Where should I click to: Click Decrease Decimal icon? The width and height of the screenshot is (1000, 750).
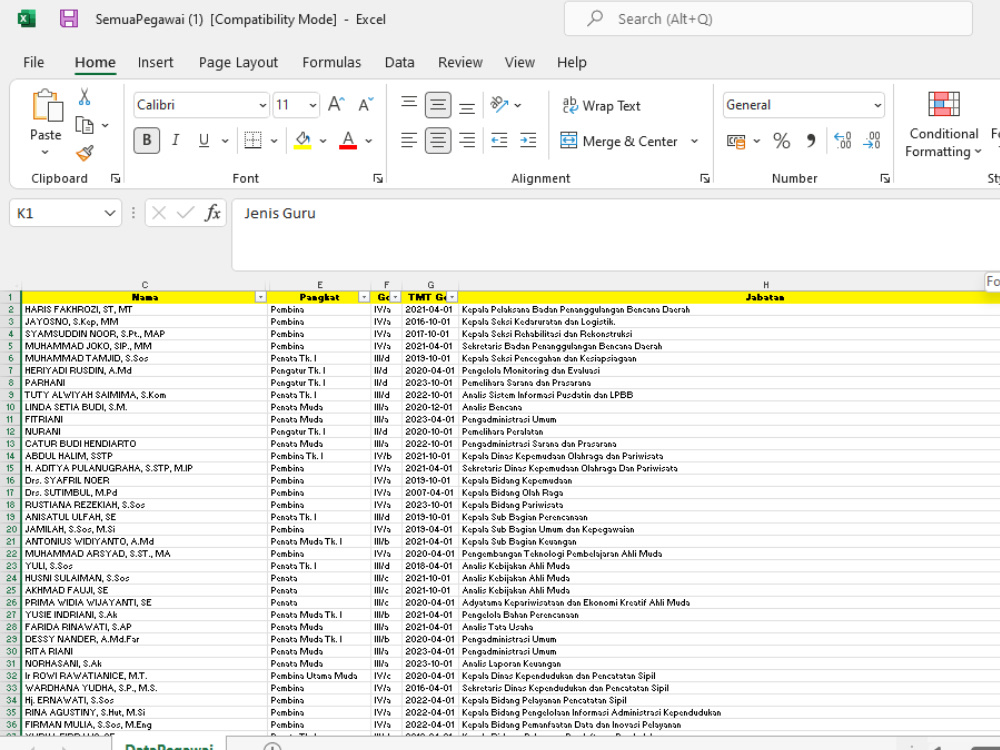pyautogui.click(x=872, y=141)
